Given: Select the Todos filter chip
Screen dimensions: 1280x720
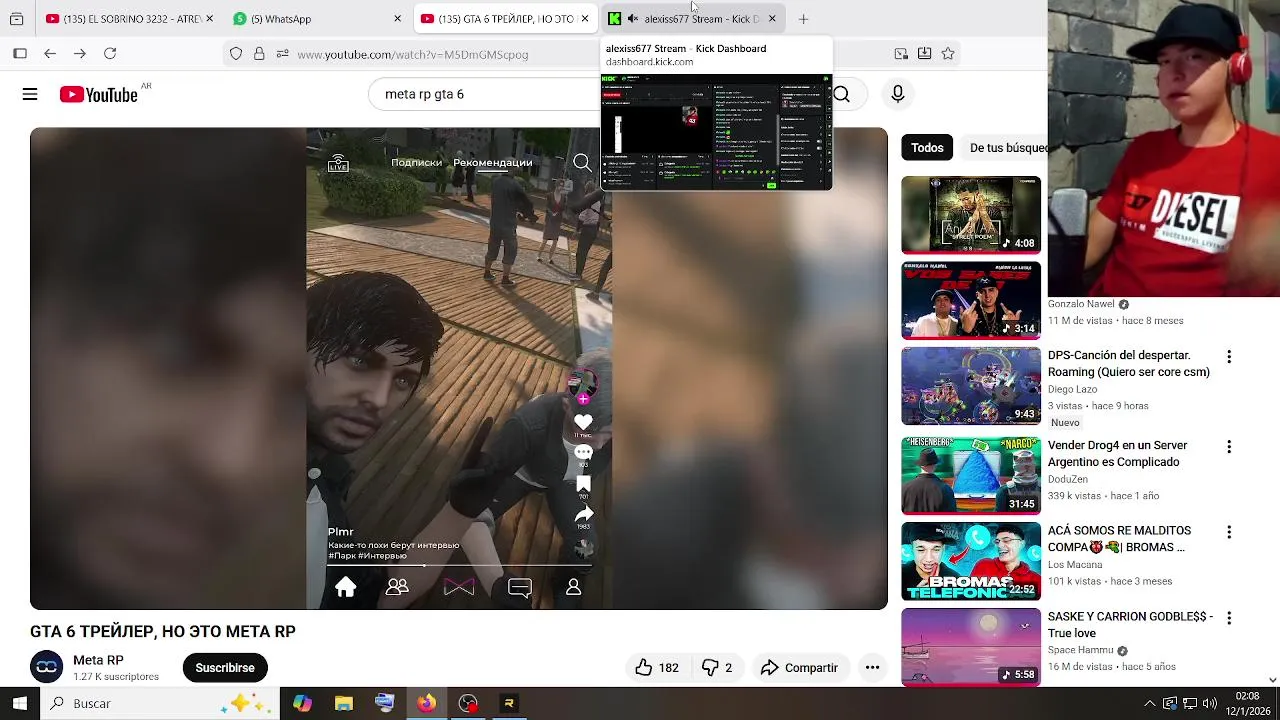Looking at the screenshot, I should [x=927, y=148].
